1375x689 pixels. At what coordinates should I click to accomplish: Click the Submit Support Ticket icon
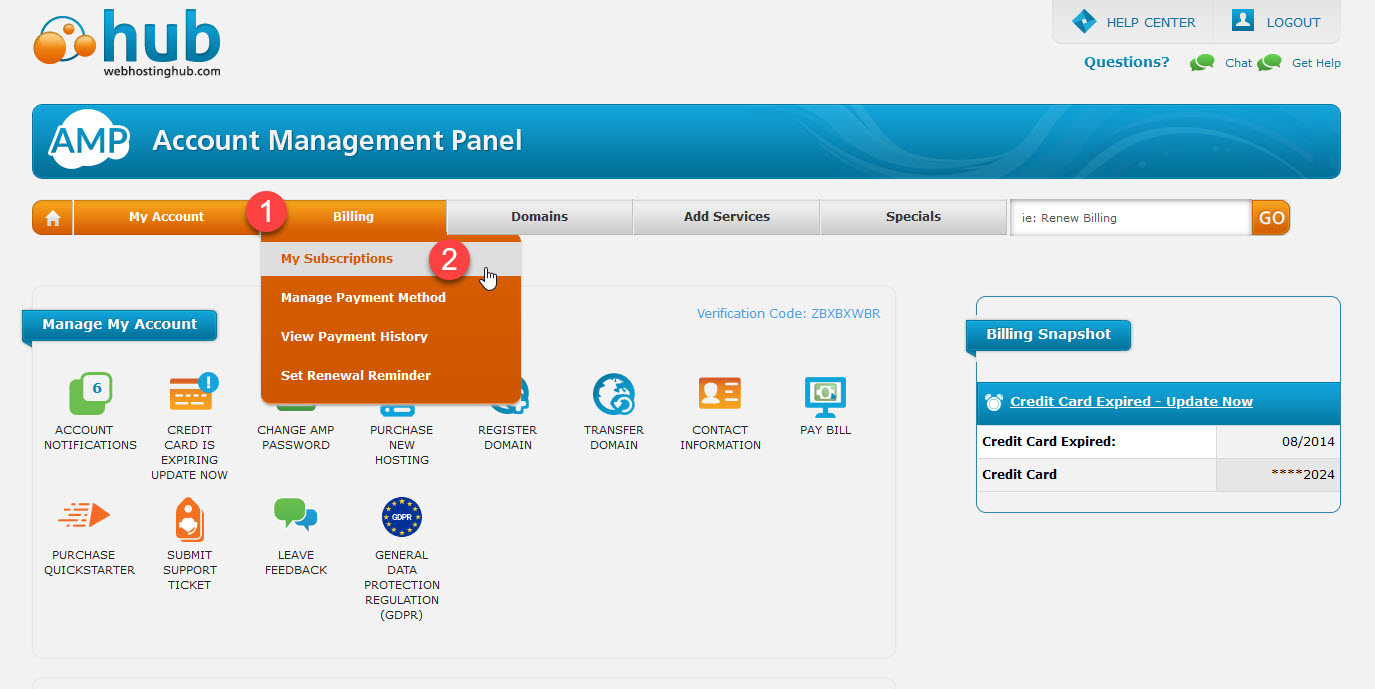(189, 518)
